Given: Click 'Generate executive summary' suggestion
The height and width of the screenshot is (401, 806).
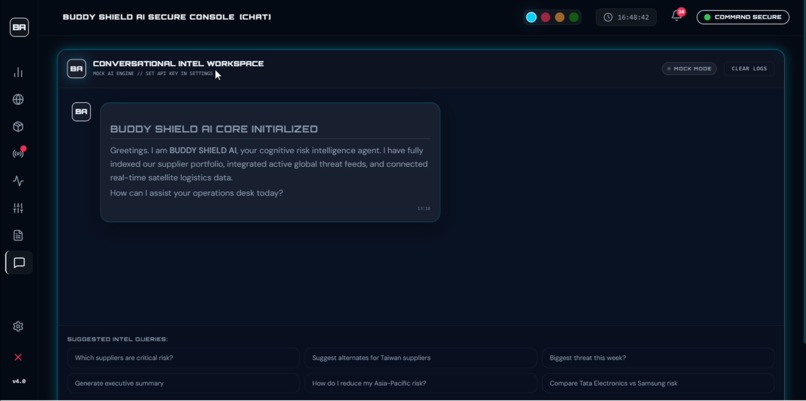Looking at the screenshot, I should (x=184, y=383).
